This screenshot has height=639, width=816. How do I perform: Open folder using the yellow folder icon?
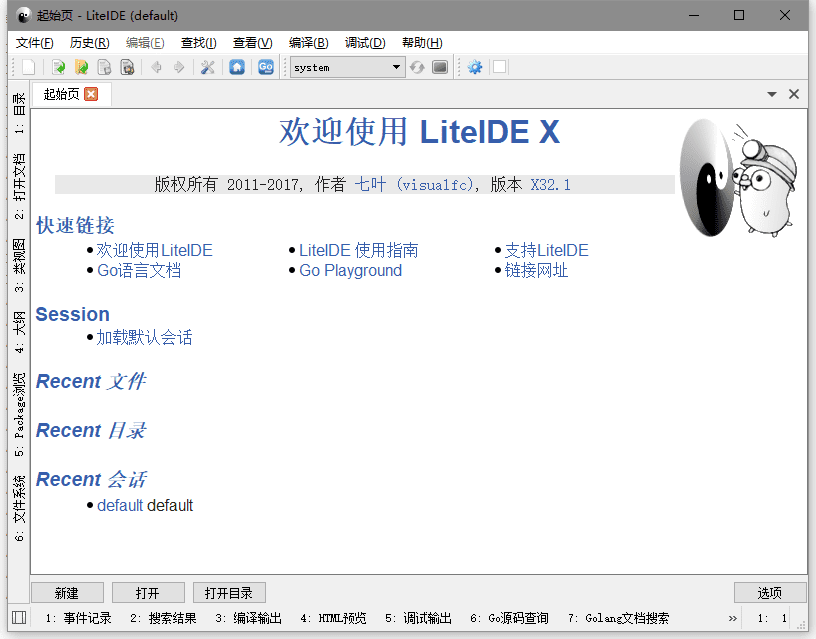click(82, 67)
